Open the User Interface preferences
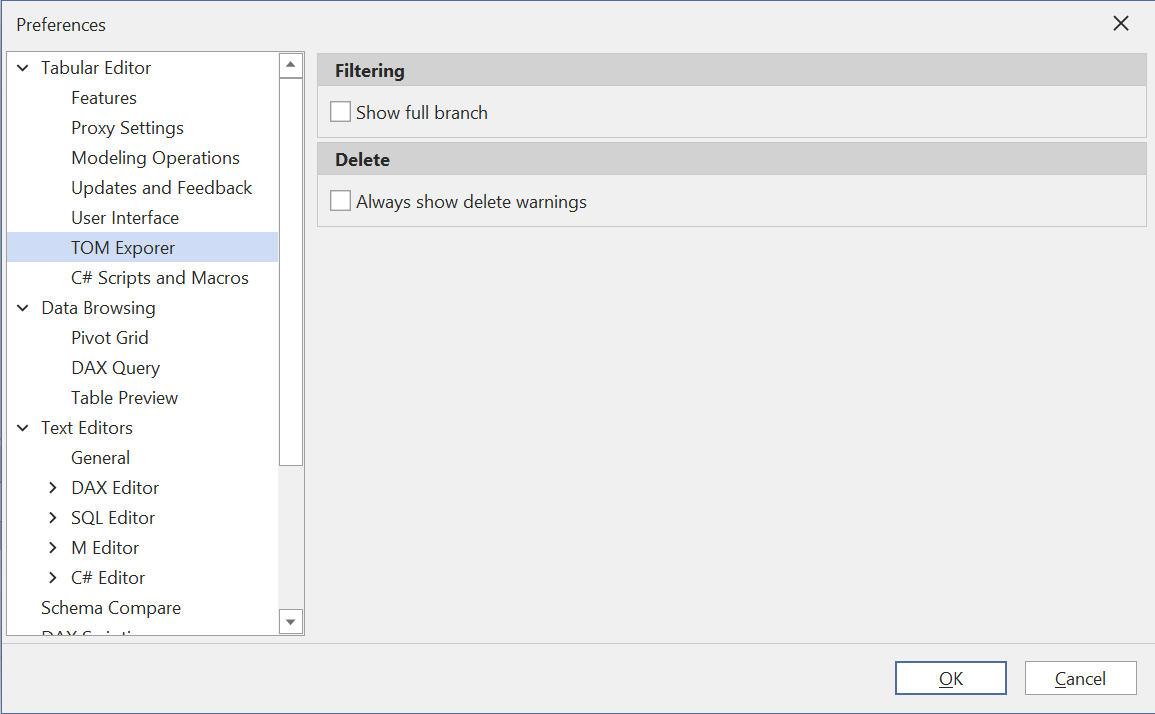The width and height of the screenshot is (1155, 714). 125,217
